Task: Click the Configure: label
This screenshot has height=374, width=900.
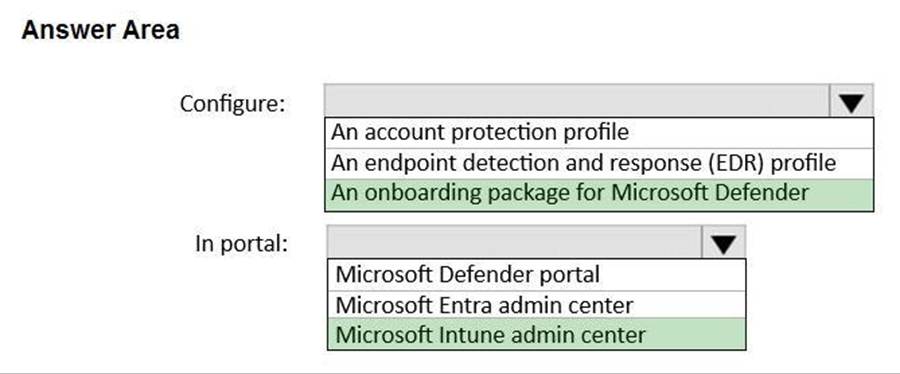Action: (x=232, y=104)
